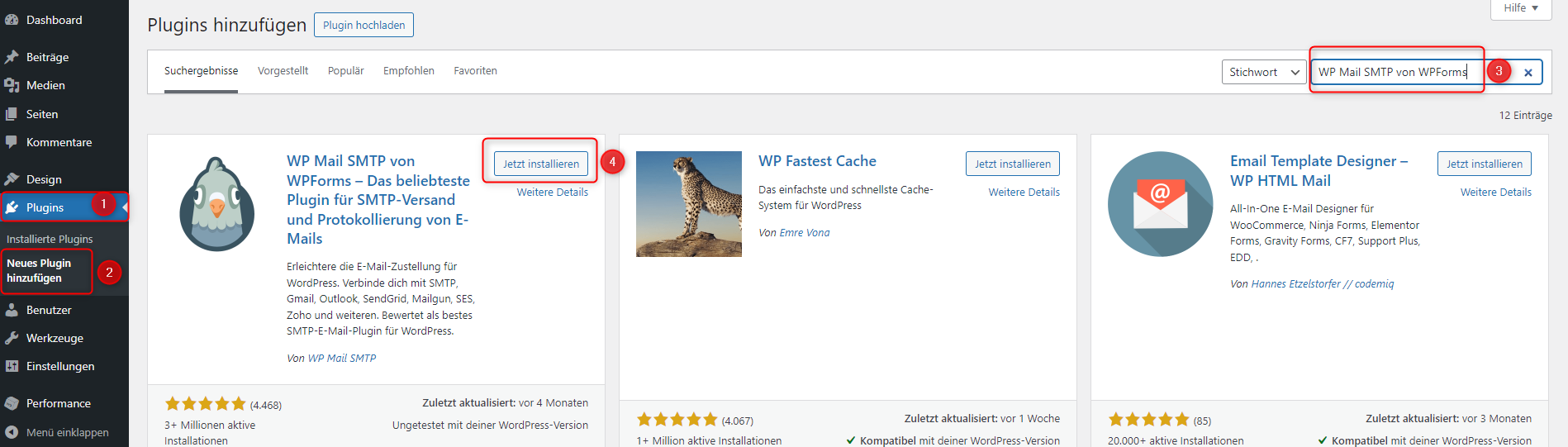Screen dimensions: 1568x447
Task: Open author link Emre Vona
Action: tap(805, 233)
